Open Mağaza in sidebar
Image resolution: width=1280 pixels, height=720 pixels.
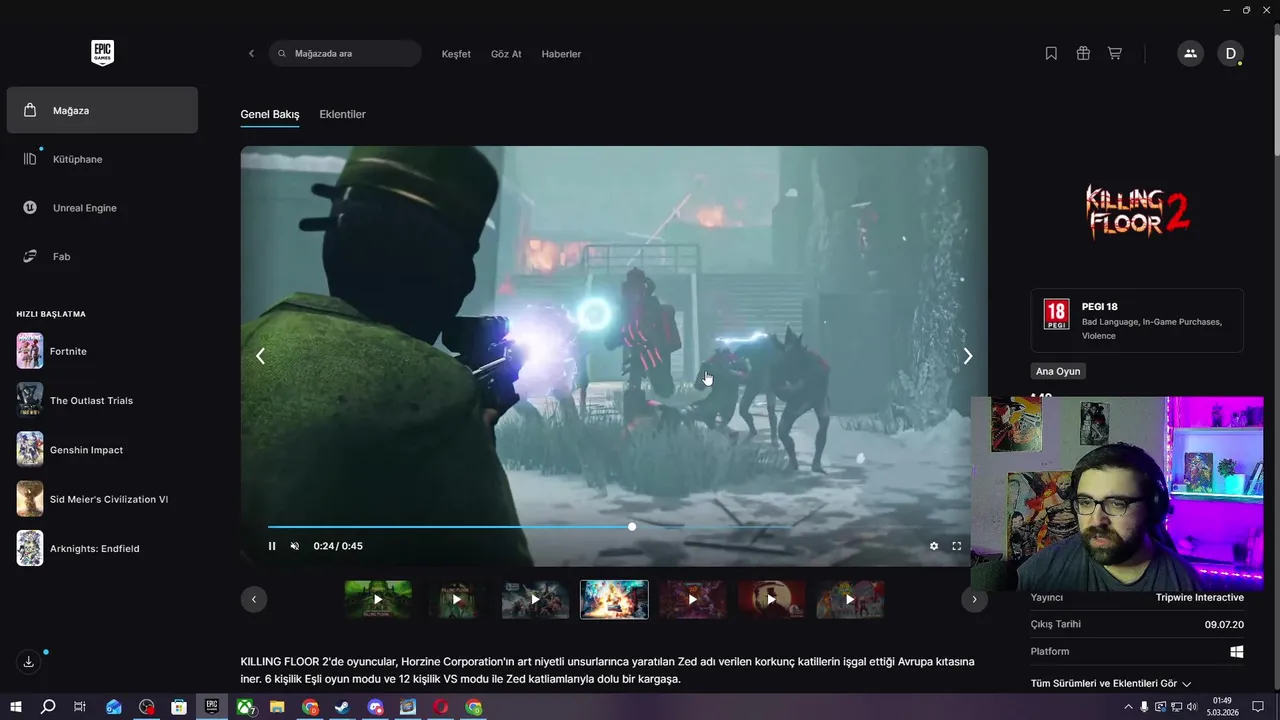(x=102, y=110)
